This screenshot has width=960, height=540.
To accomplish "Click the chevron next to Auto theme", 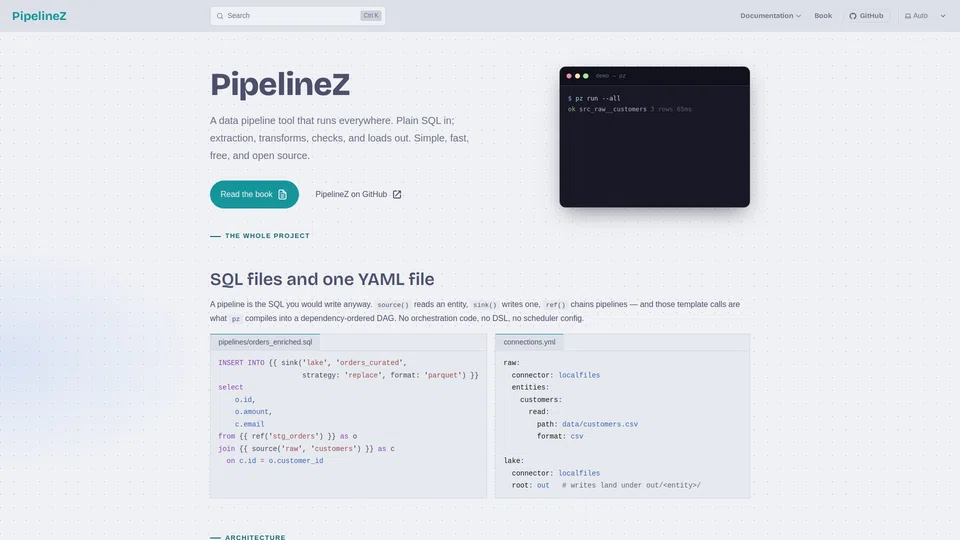I will click(x=943, y=16).
